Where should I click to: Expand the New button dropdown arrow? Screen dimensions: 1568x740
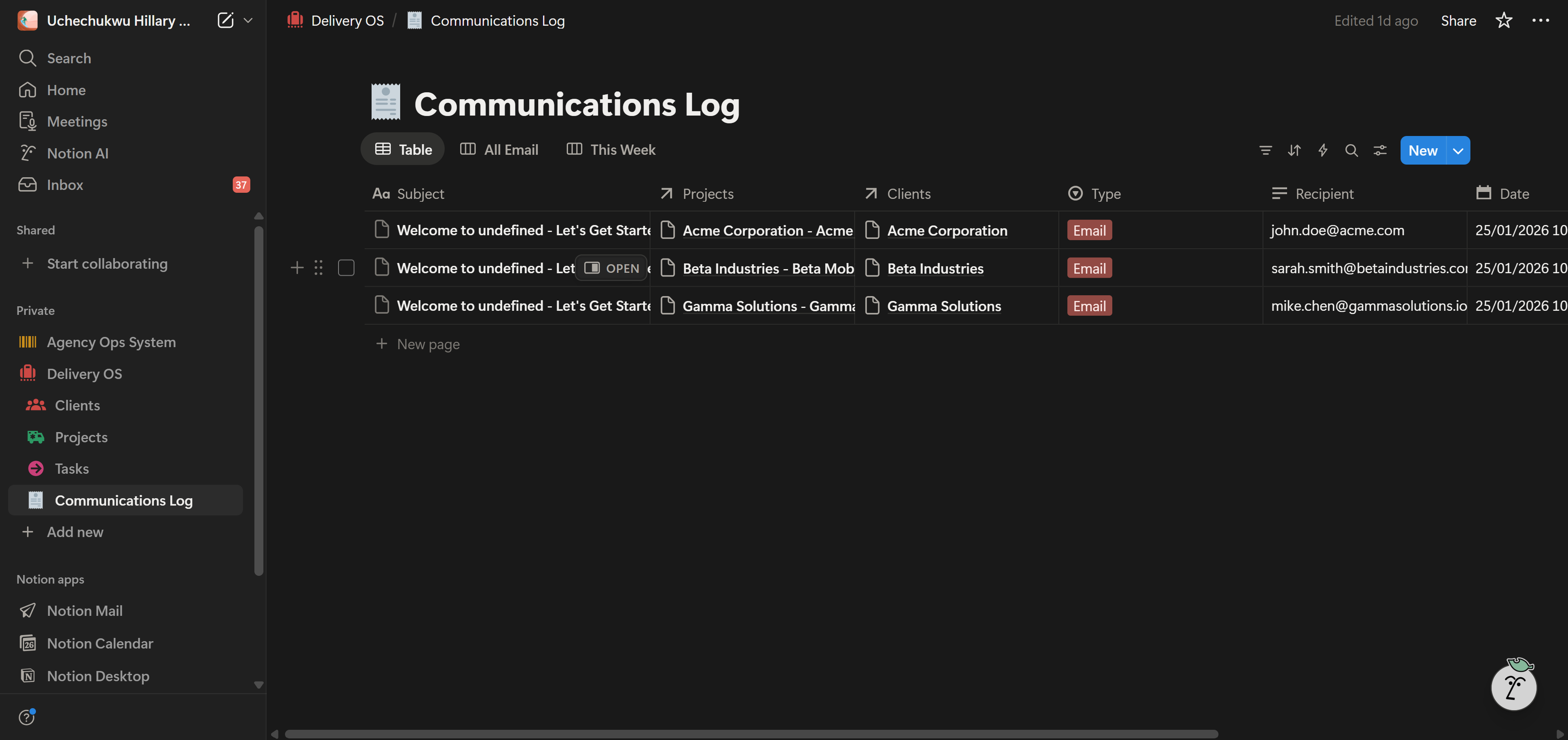pos(1457,150)
